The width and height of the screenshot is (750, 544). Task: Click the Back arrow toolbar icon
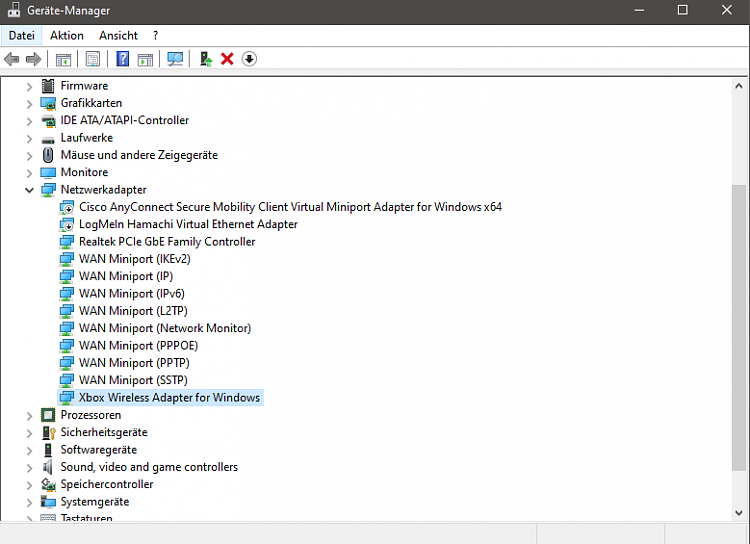pos(11,59)
